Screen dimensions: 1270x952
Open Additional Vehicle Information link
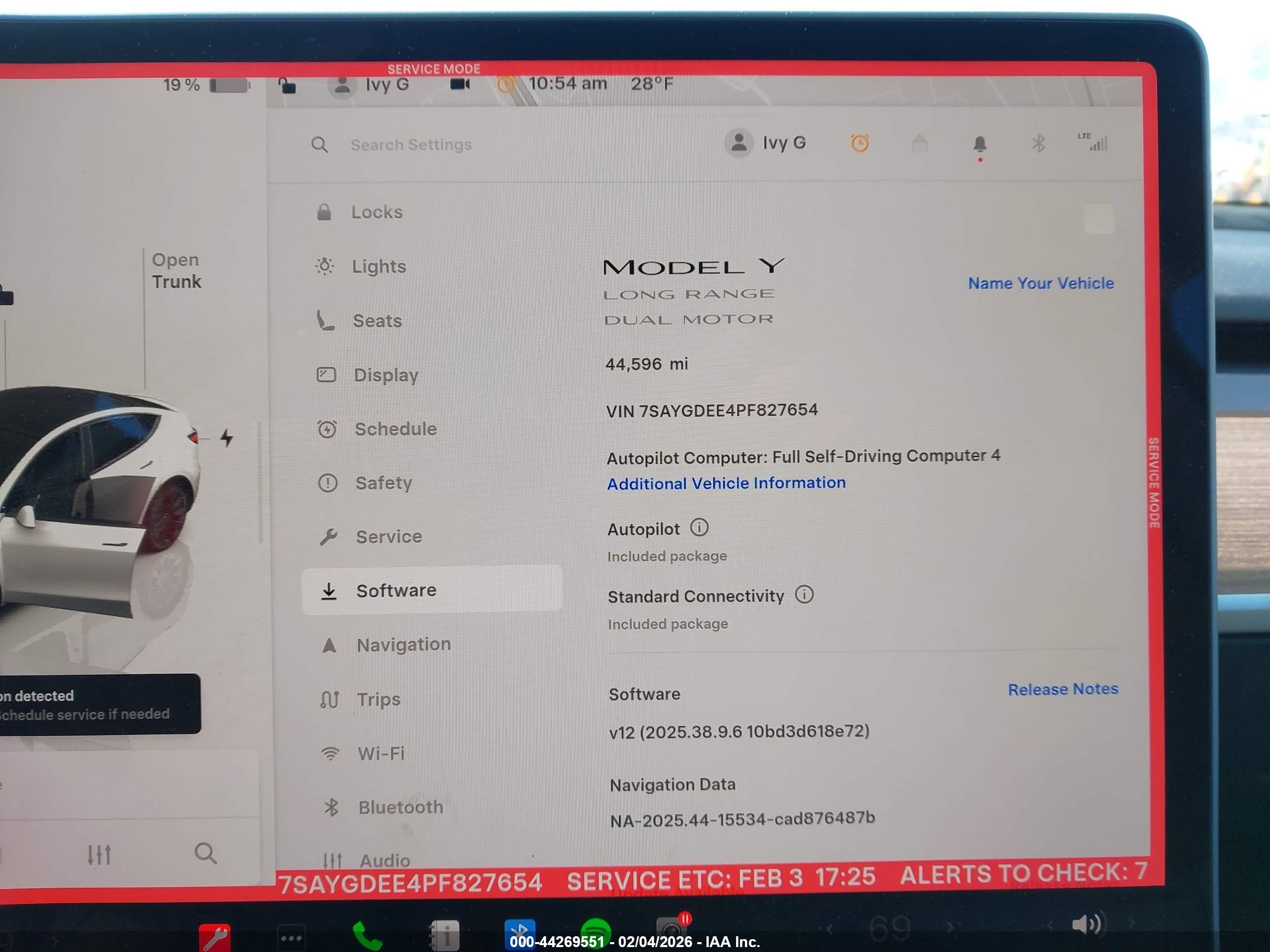(x=726, y=483)
